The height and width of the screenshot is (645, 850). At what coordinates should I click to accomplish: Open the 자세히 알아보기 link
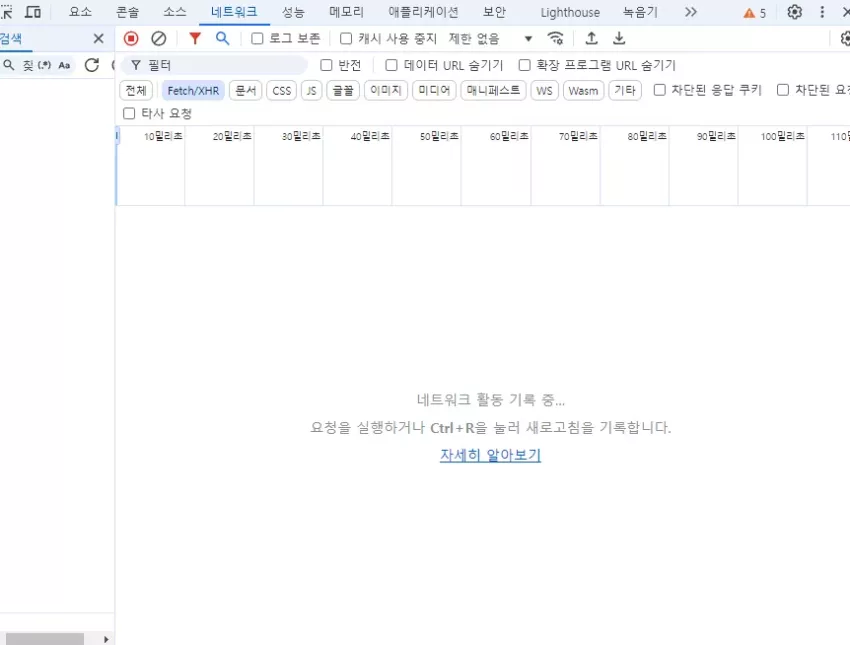(x=490, y=455)
